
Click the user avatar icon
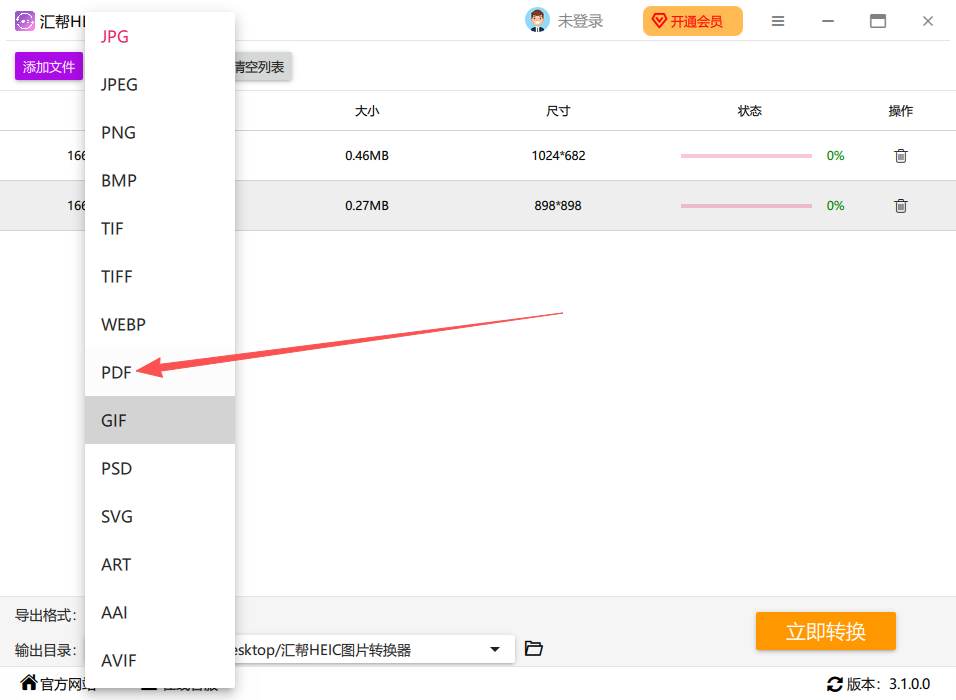[537, 20]
